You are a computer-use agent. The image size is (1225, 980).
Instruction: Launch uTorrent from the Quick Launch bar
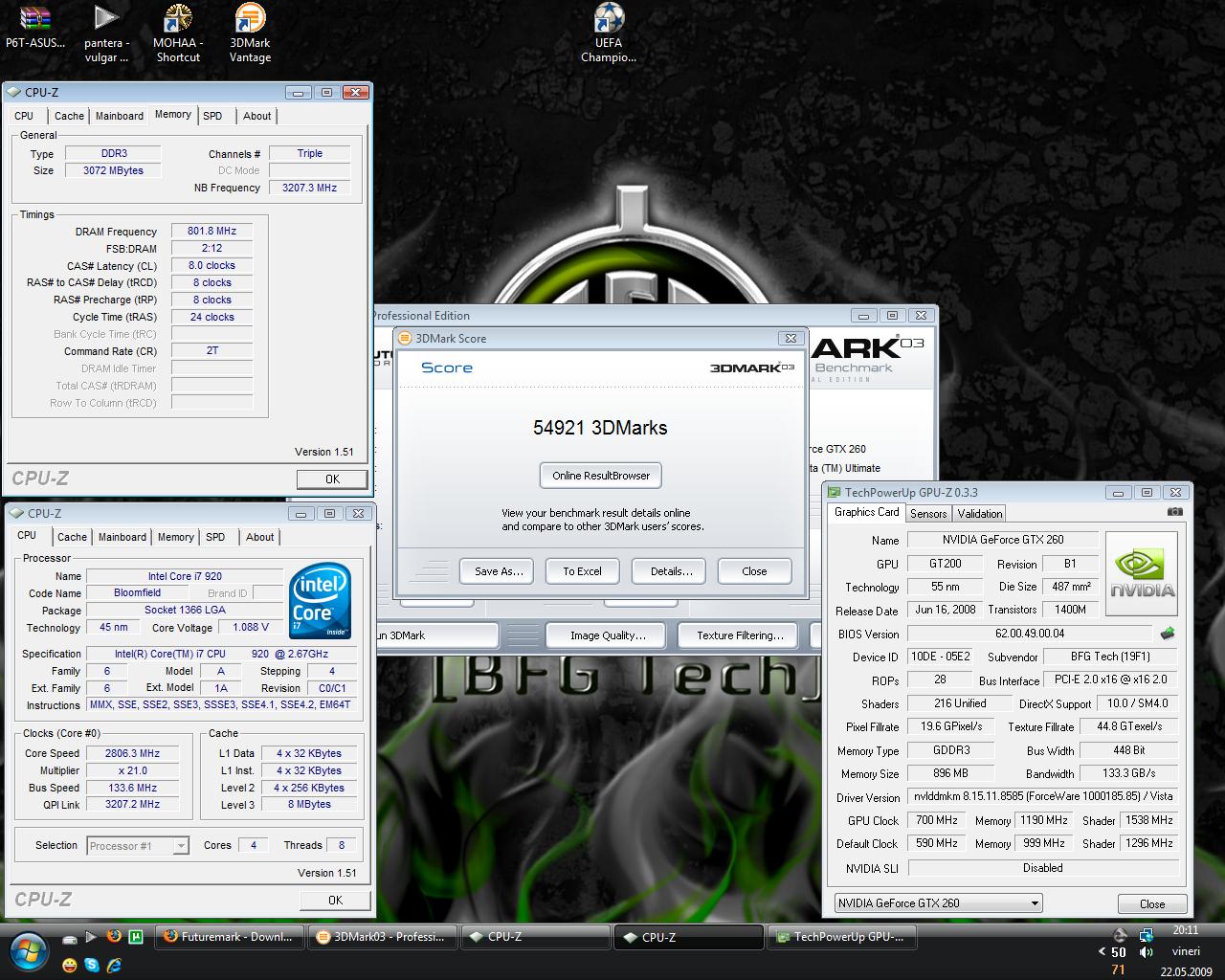click(x=137, y=937)
